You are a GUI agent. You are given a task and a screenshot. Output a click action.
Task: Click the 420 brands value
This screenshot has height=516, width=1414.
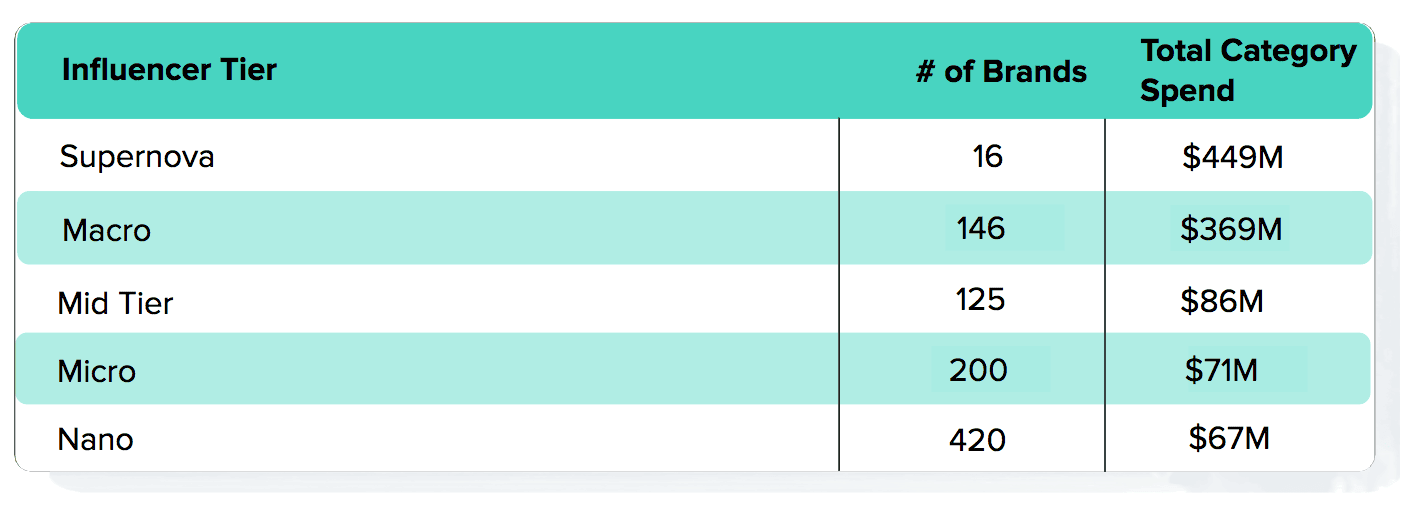point(978,439)
